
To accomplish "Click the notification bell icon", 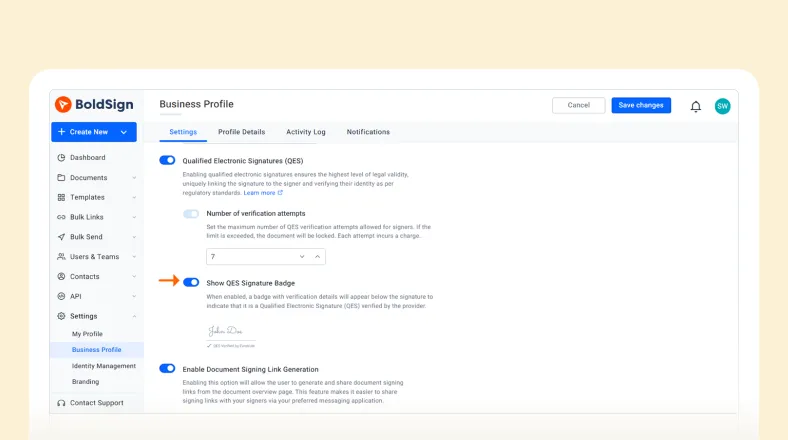I will click(x=696, y=106).
